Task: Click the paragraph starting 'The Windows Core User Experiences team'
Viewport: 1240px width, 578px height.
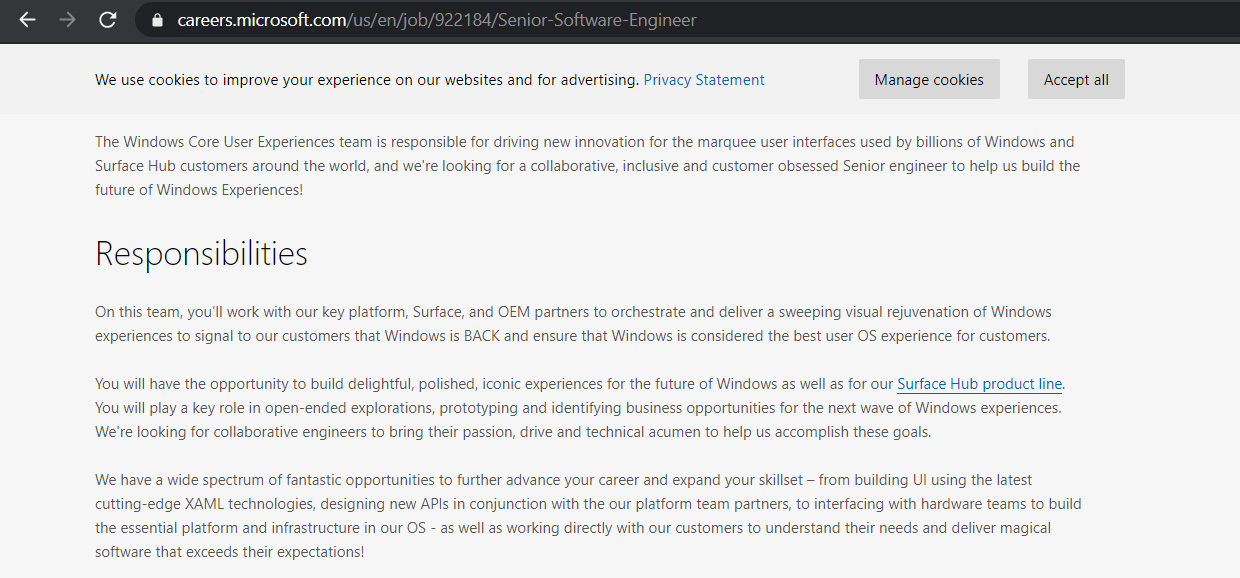Action: coord(588,166)
